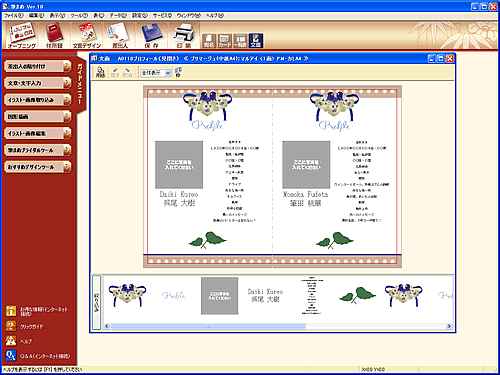Open the ツール menu
This screenshot has height=375, width=500.
(79, 15)
